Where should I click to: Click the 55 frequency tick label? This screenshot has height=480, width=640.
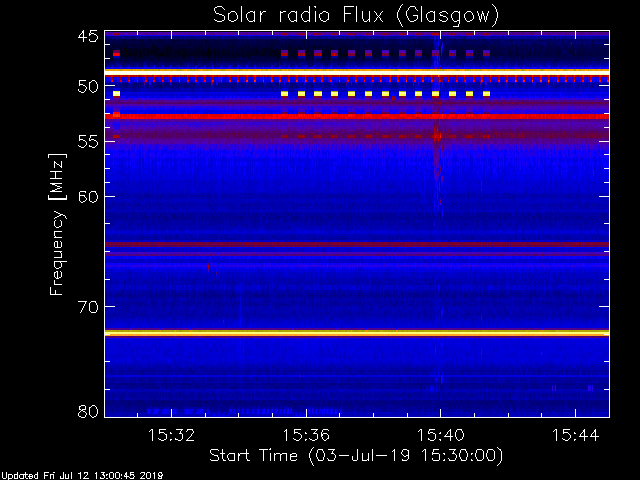click(88, 142)
